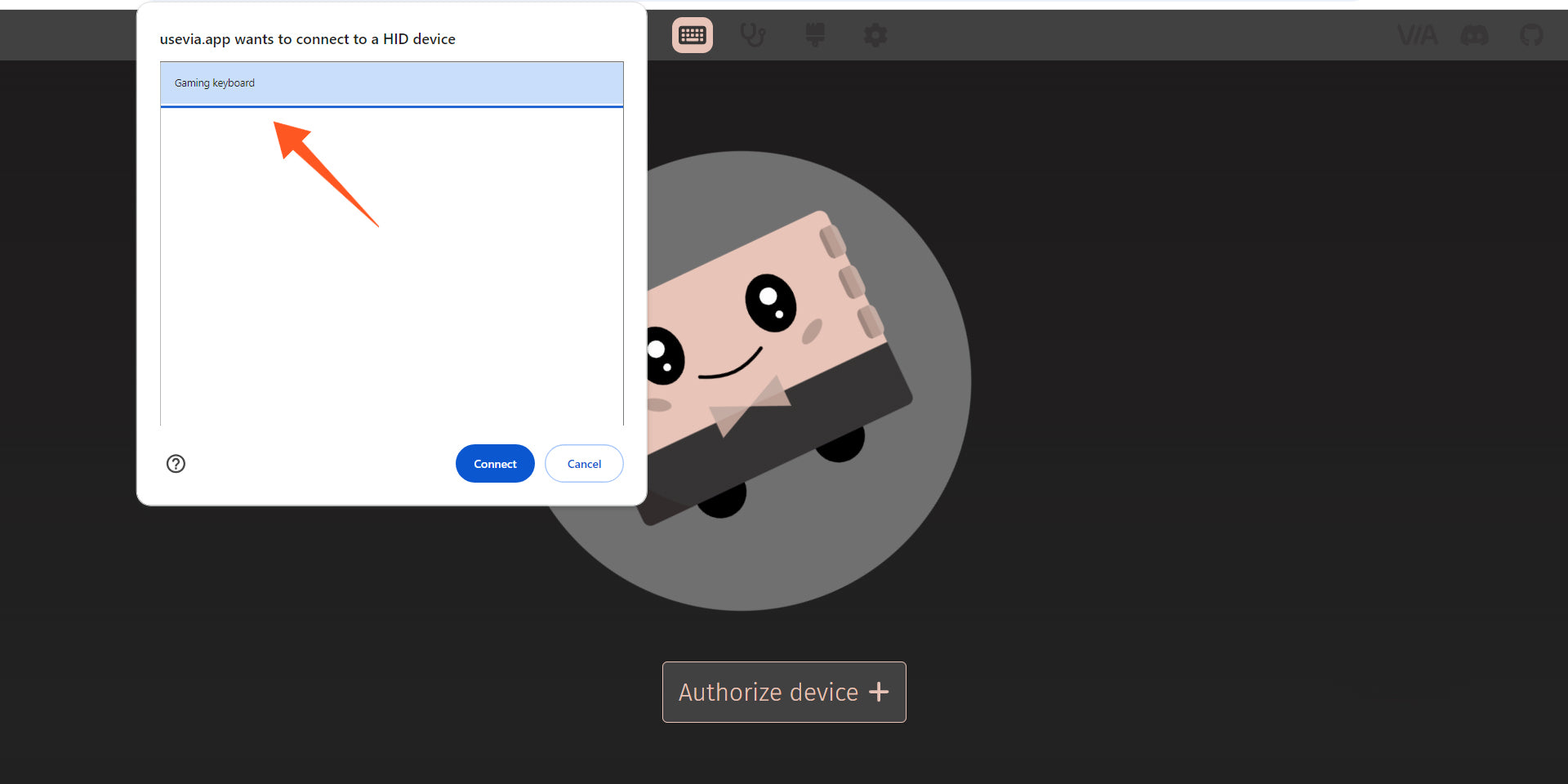Open the Discord link icon
This screenshot has width=1568, height=784.
coord(1474,35)
